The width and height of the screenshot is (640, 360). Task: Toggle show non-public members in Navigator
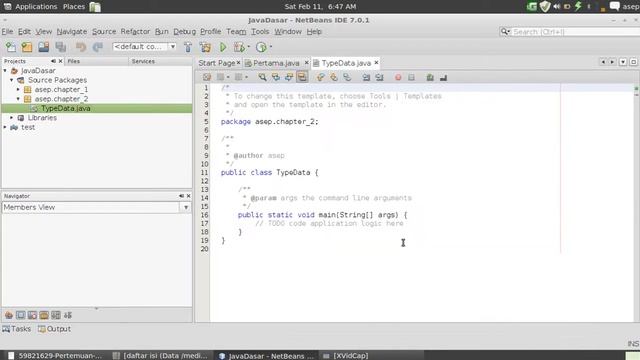click(44, 315)
